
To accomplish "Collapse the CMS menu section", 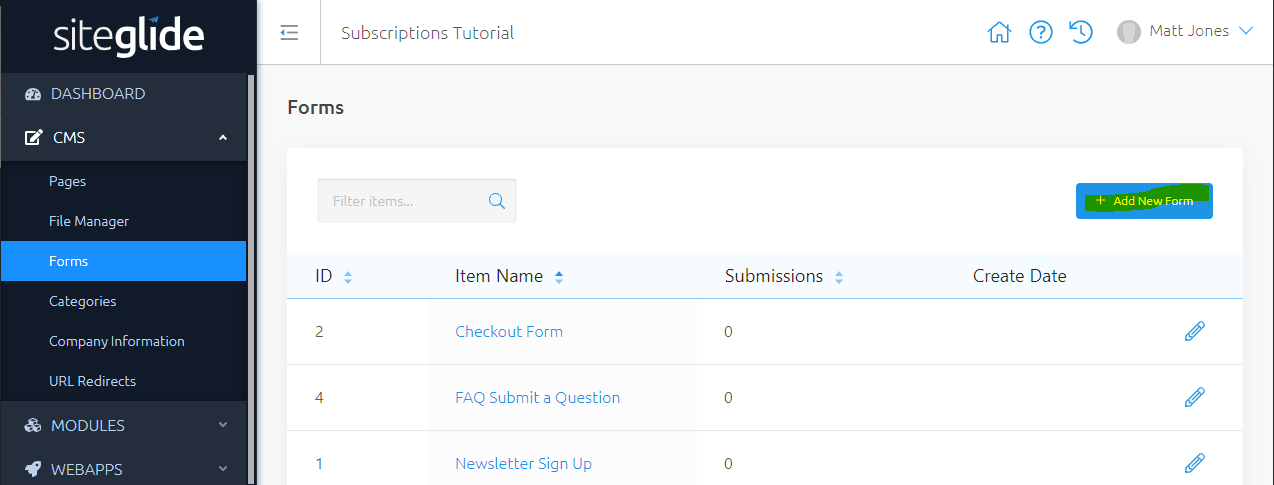I will point(223,138).
